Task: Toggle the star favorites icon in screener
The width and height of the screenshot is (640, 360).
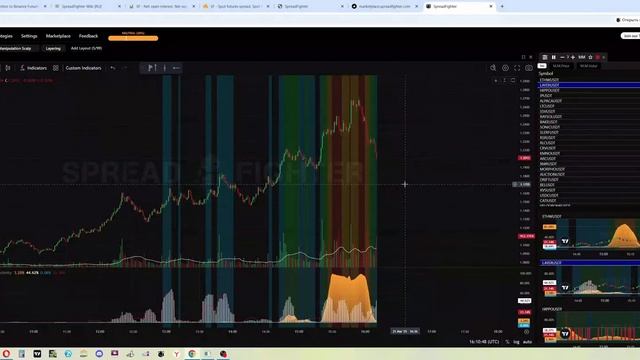Action: [x=590, y=57]
